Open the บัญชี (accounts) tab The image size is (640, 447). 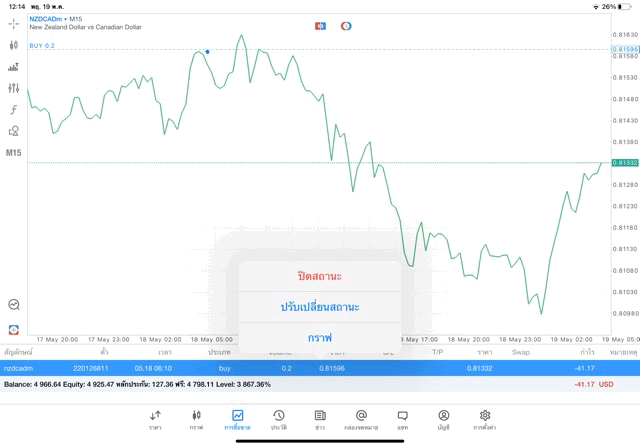tap(443, 419)
